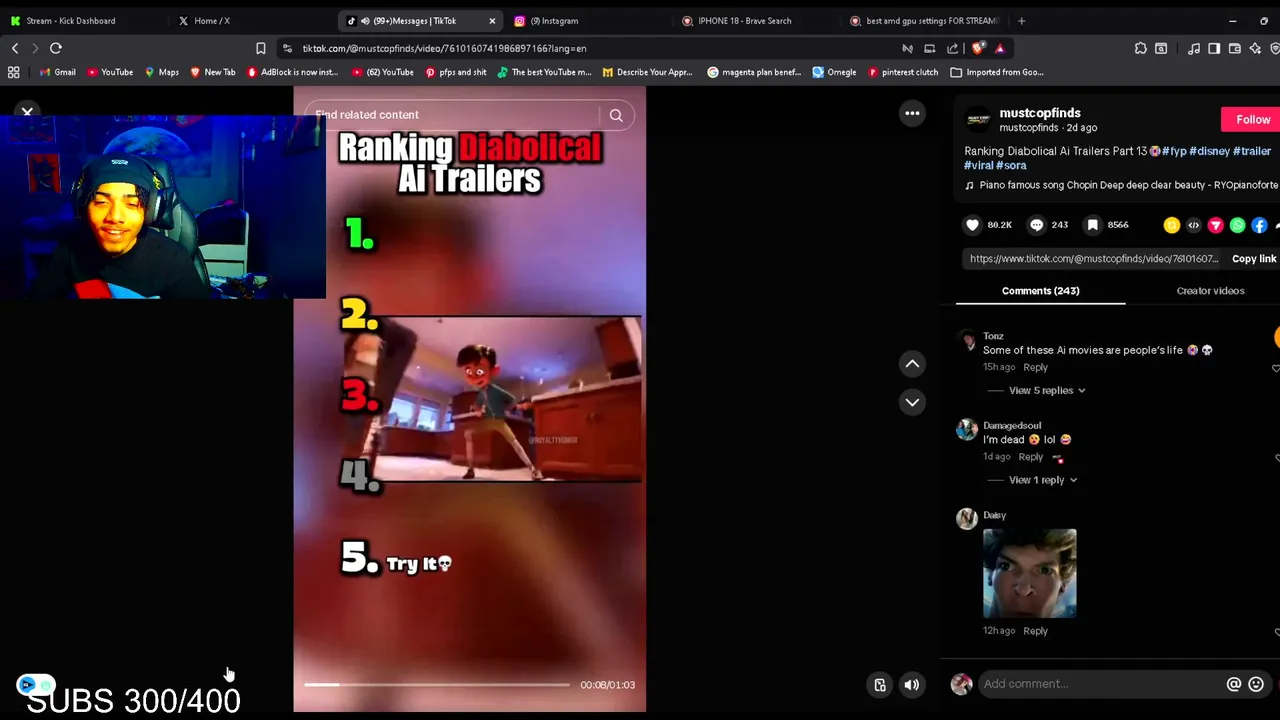Open comments via the speech bubble icon
The image size is (1280, 720).
click(x=1037, y=225)
